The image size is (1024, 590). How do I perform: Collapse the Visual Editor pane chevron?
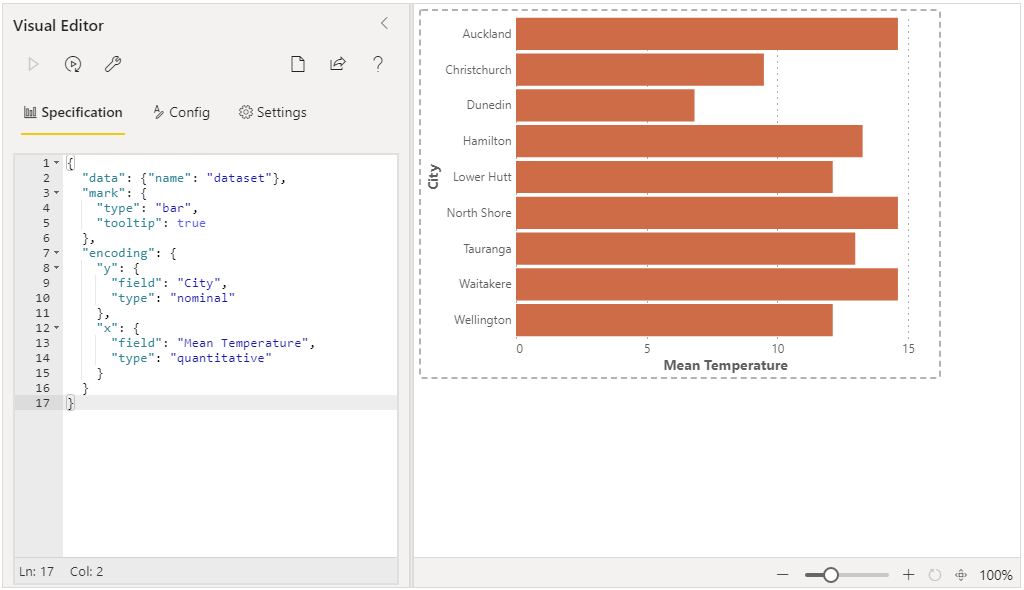click(x=384, y=24)
